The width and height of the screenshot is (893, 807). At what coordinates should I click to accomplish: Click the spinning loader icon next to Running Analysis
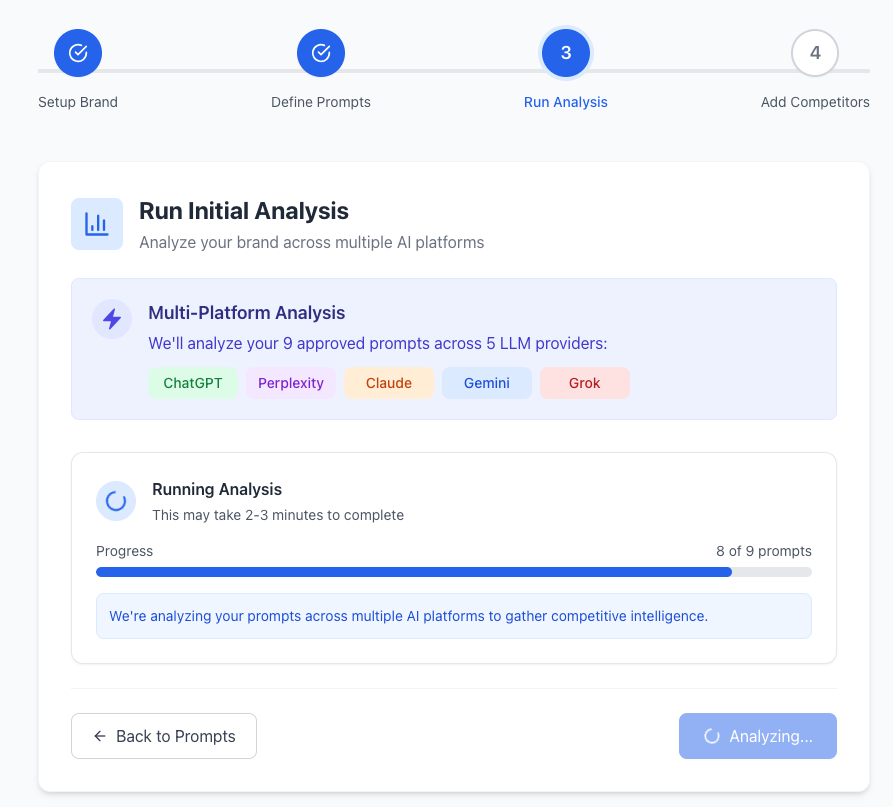(116, 500)
